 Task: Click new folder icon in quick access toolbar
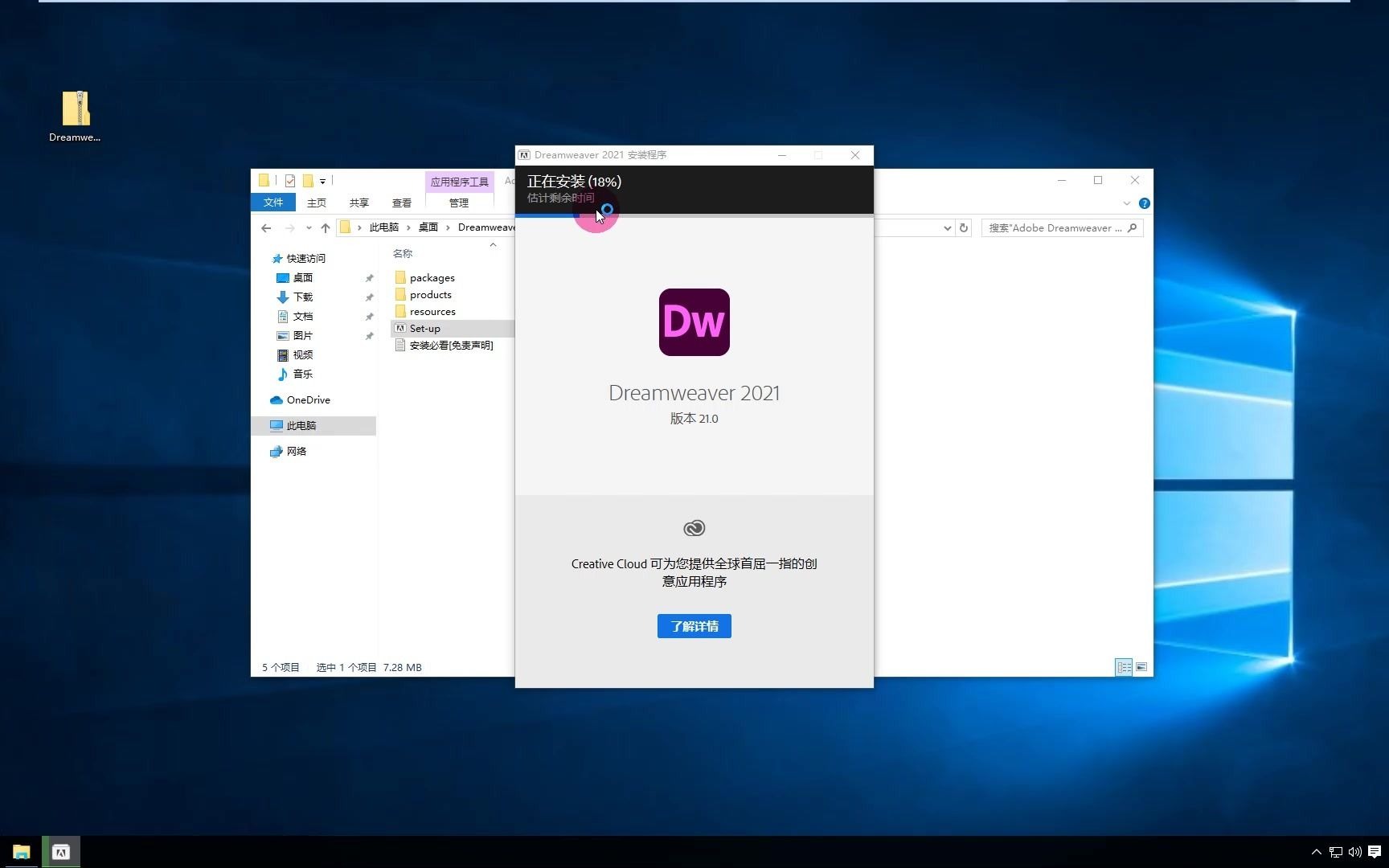pyautogui.click(x=308, y=181)
